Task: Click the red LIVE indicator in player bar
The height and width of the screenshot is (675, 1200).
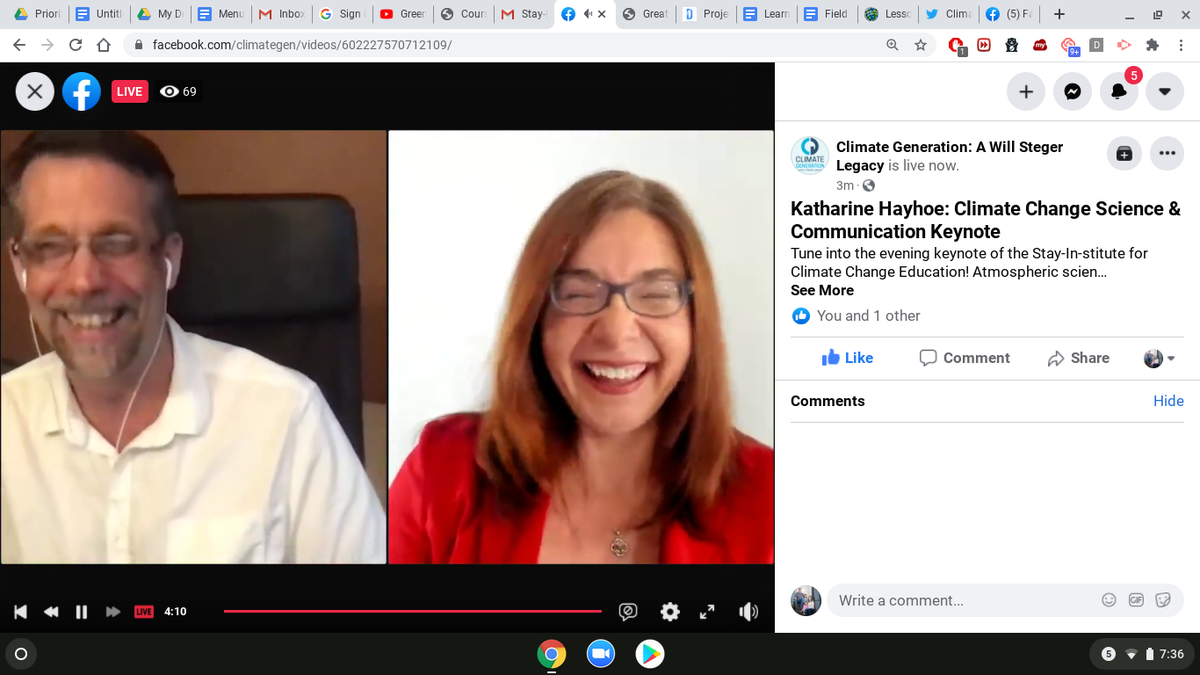Action: (x=144, y=611)
